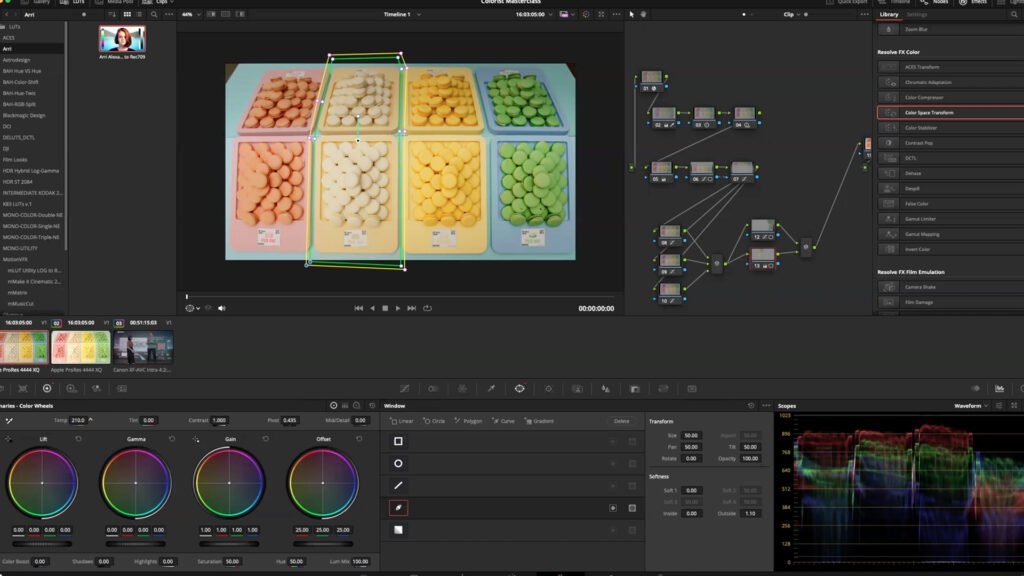The width and height of the screenshot is (1024, 576).
Task: Open the Keyframes palette icon
Action: 976,389
